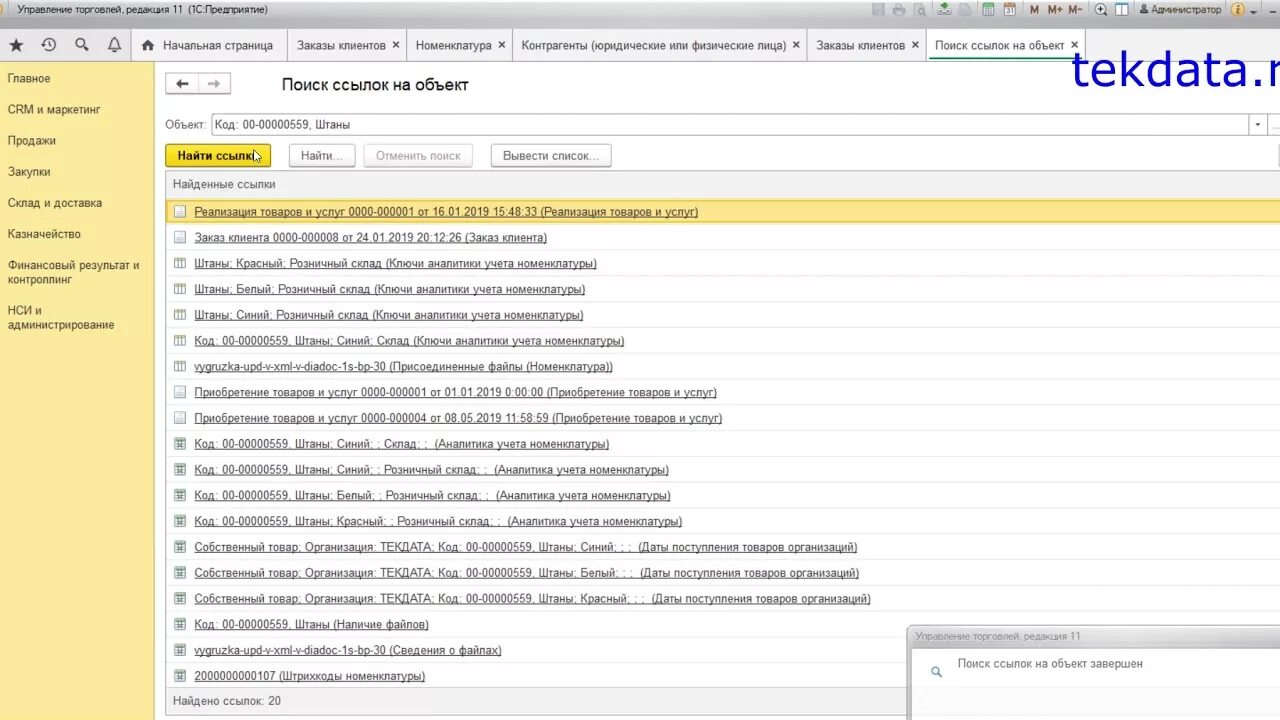Open the Администратор user menu

tap(1181, 9)
